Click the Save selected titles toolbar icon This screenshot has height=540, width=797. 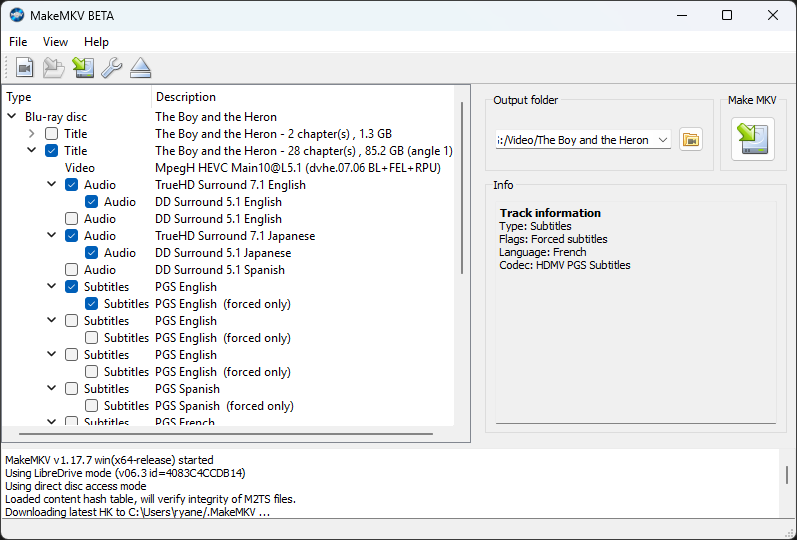point(83,68)
